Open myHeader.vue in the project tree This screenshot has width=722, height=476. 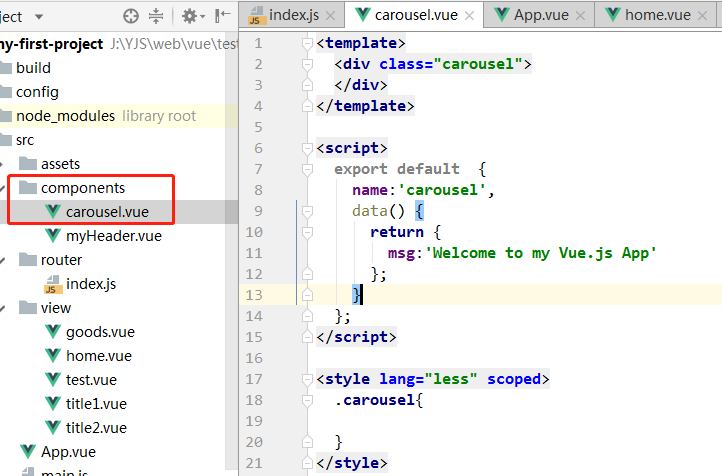[114, 236]
